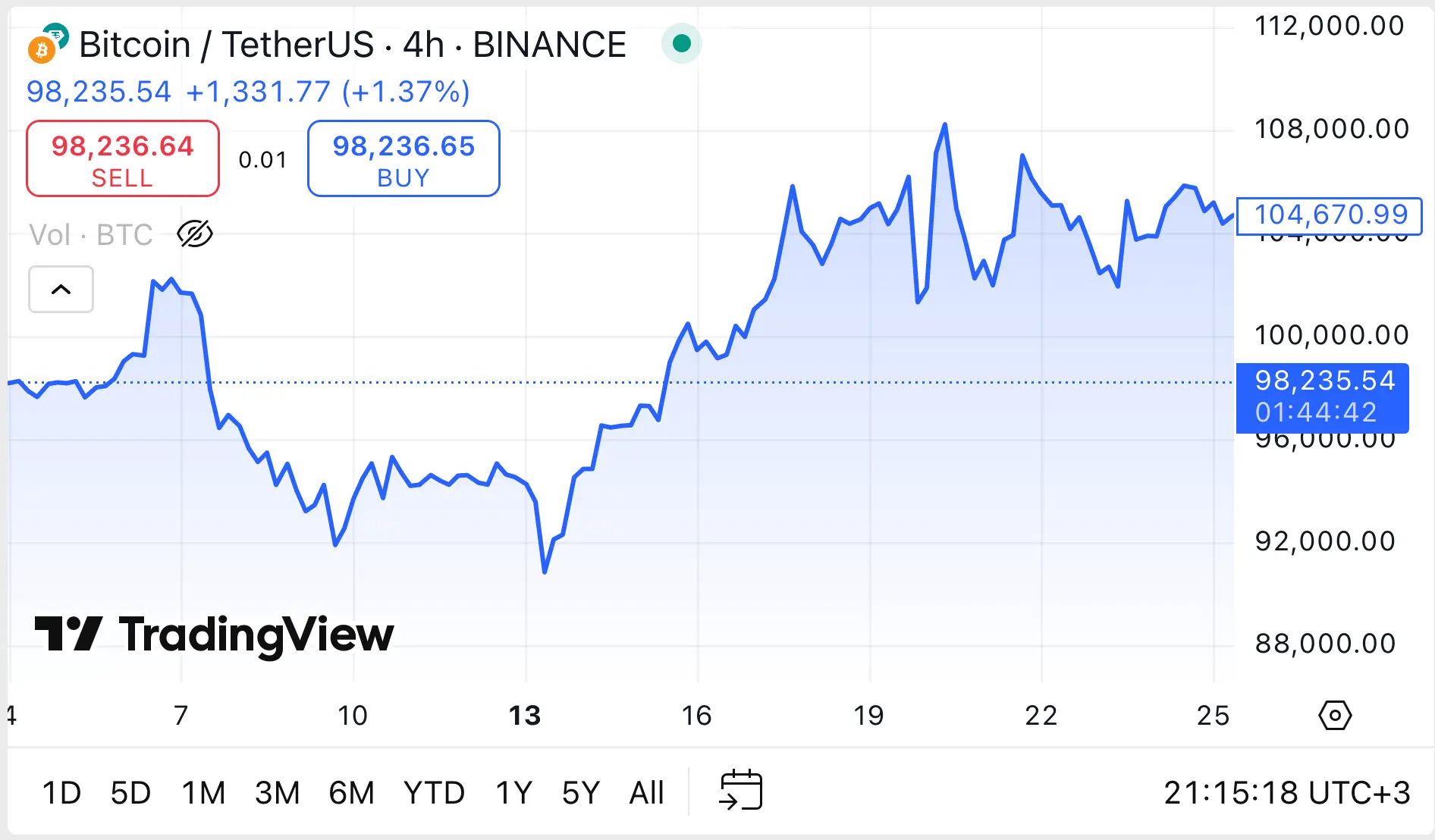The image size is (1435, 840).
Task: Switch to the 1M range
Action: [x=203, y=793]
